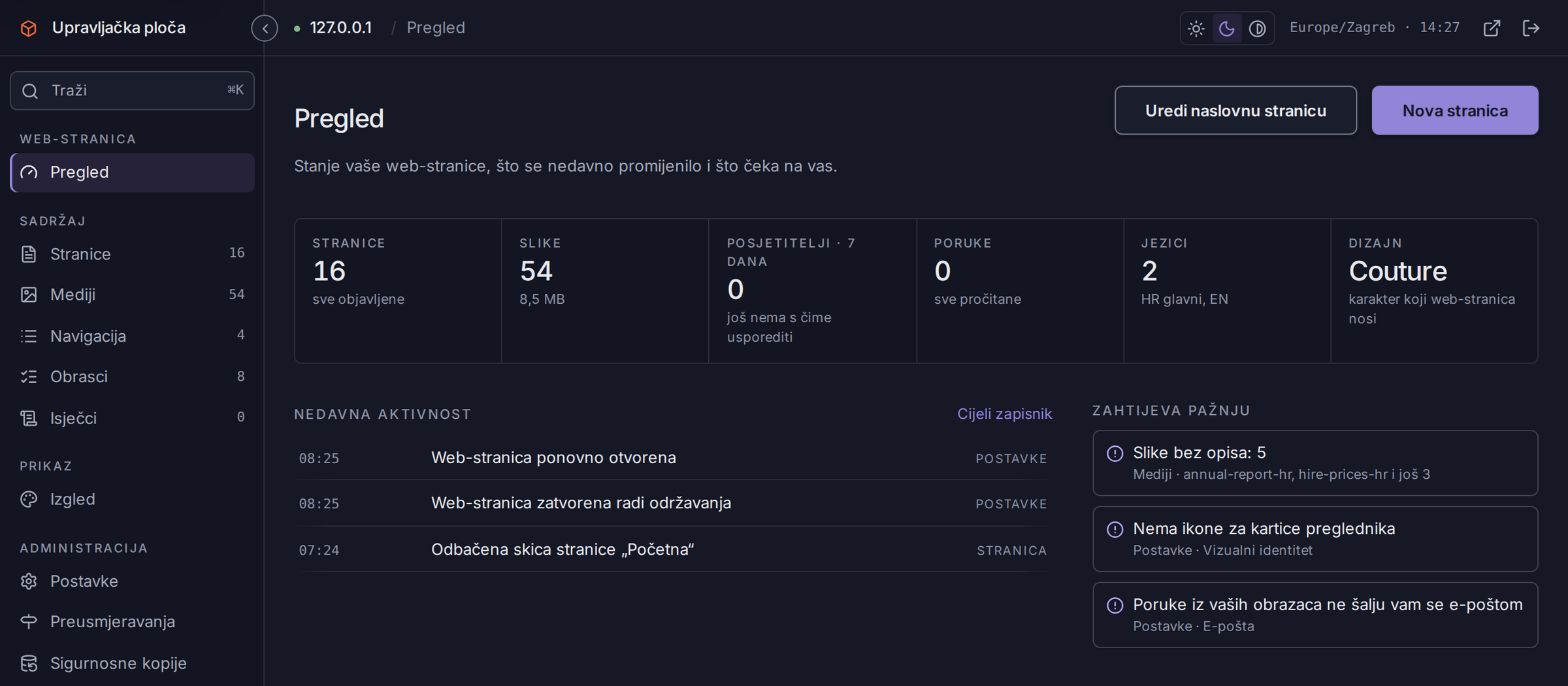The image size is (1568, 686).
Task: Open the Slike 54 stat card
Action: pyautogui.click(x=605, y=291)
